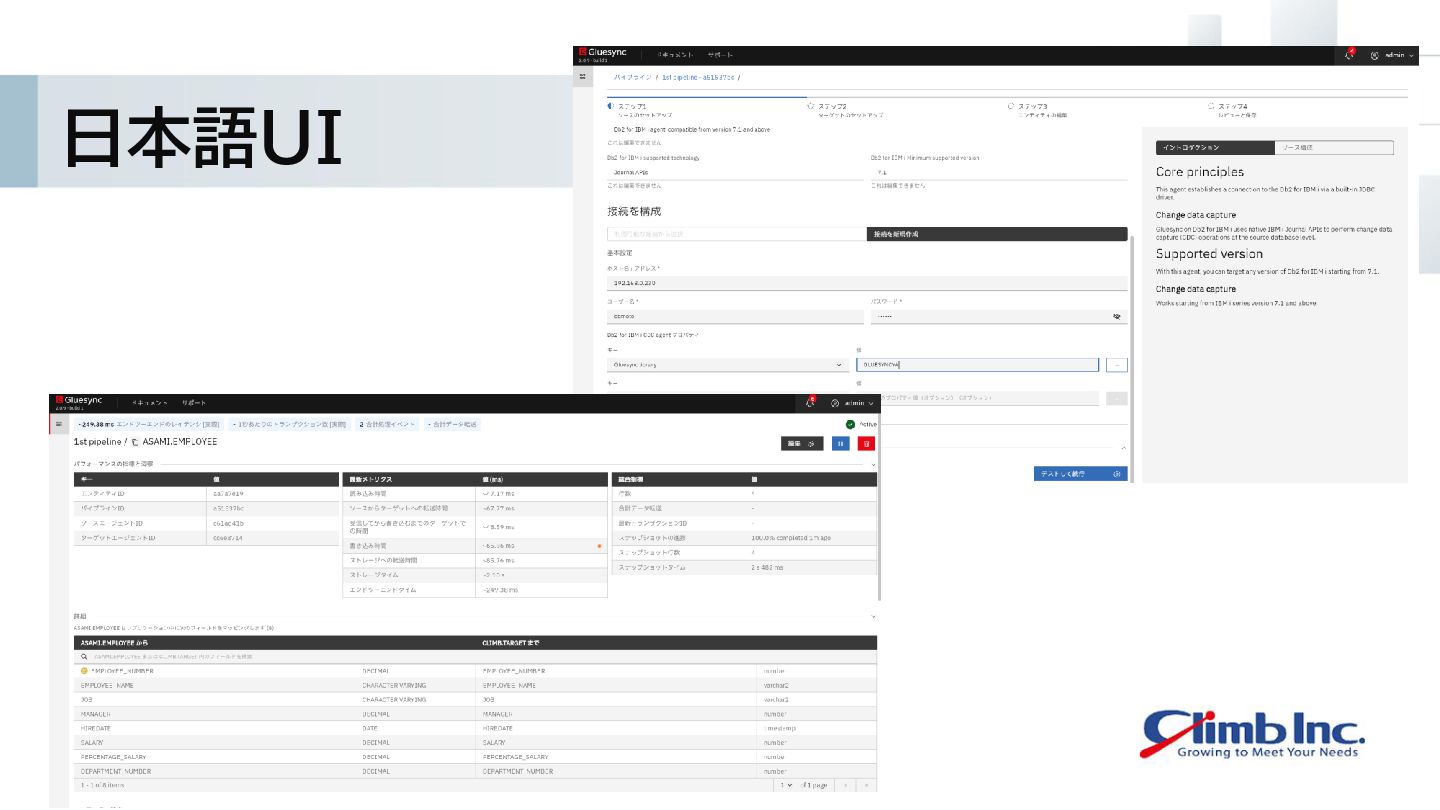The width and height of the screenshot is (1440, 810).
Task: Open notification bell in entity details window
Action: pos(811,402)
